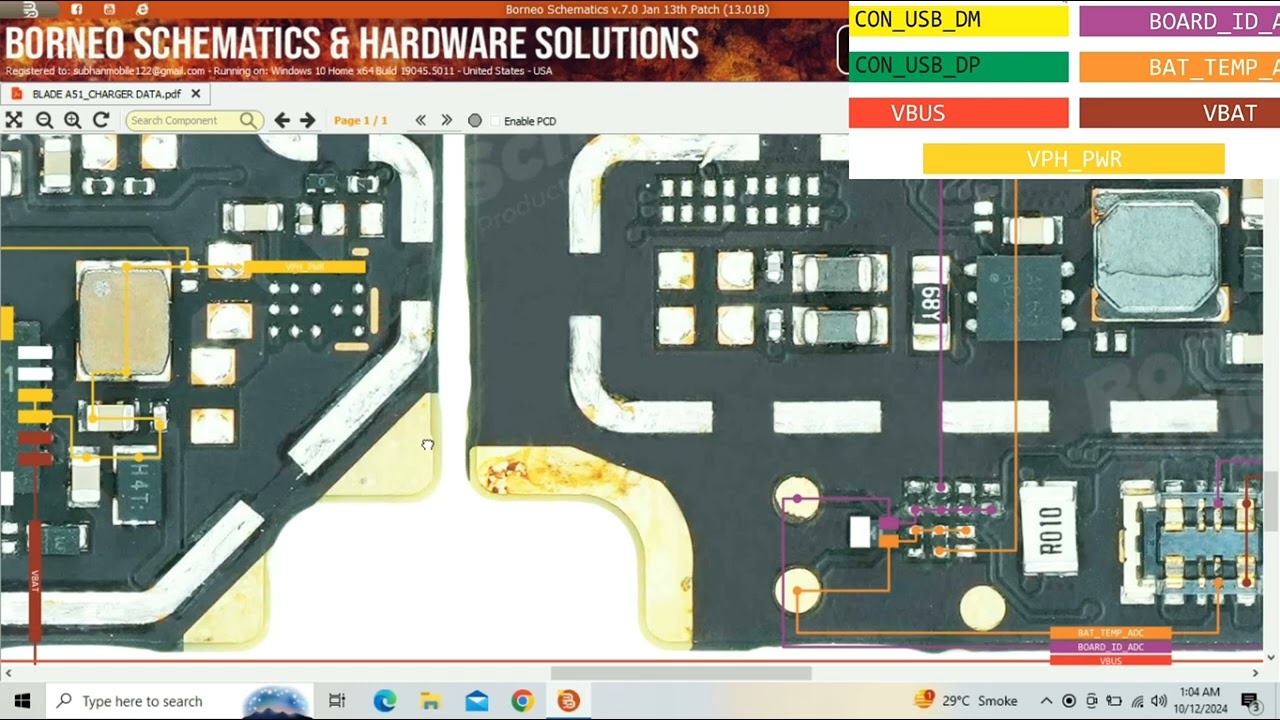This screenshot has width=1280, height=720.
Task: Click the rotate/refresh arrow icon
Action: (x=101, y=120)
